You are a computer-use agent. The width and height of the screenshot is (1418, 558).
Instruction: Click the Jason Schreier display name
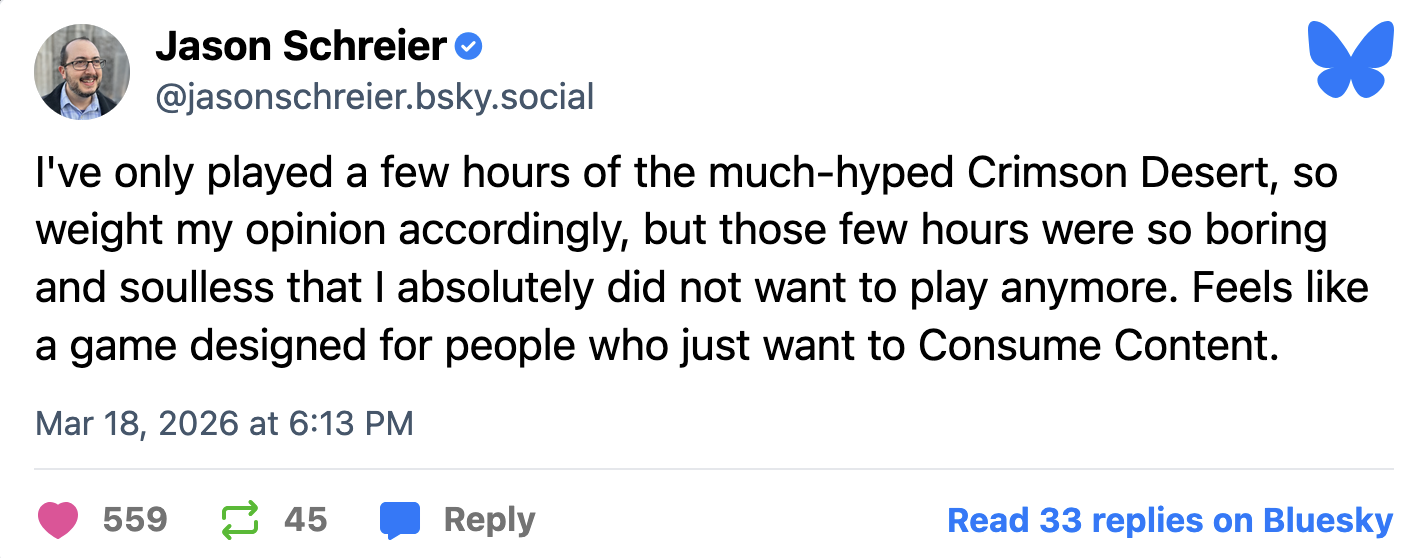coord(301,46)
